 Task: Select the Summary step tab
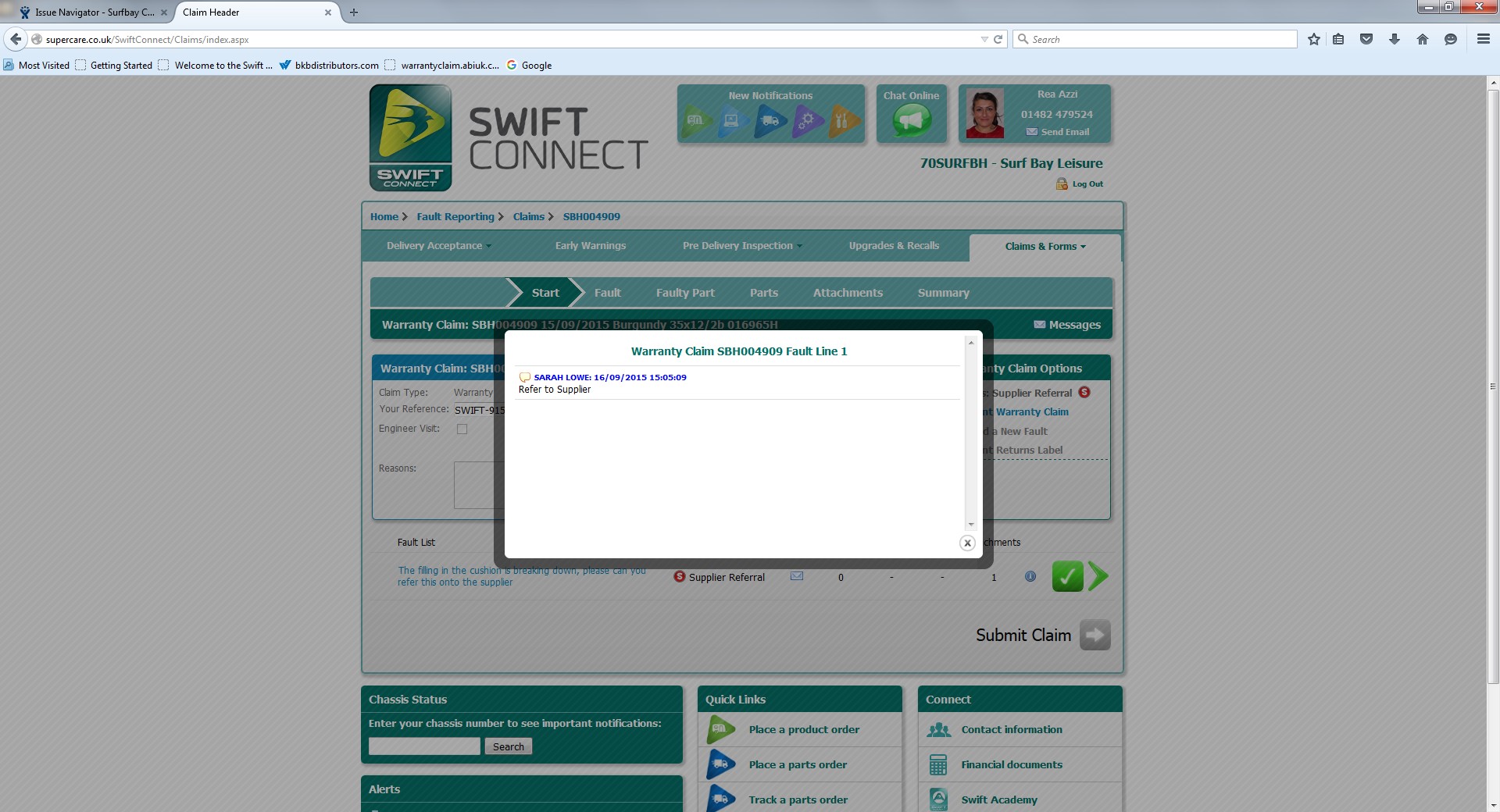(x=944, y=293)
